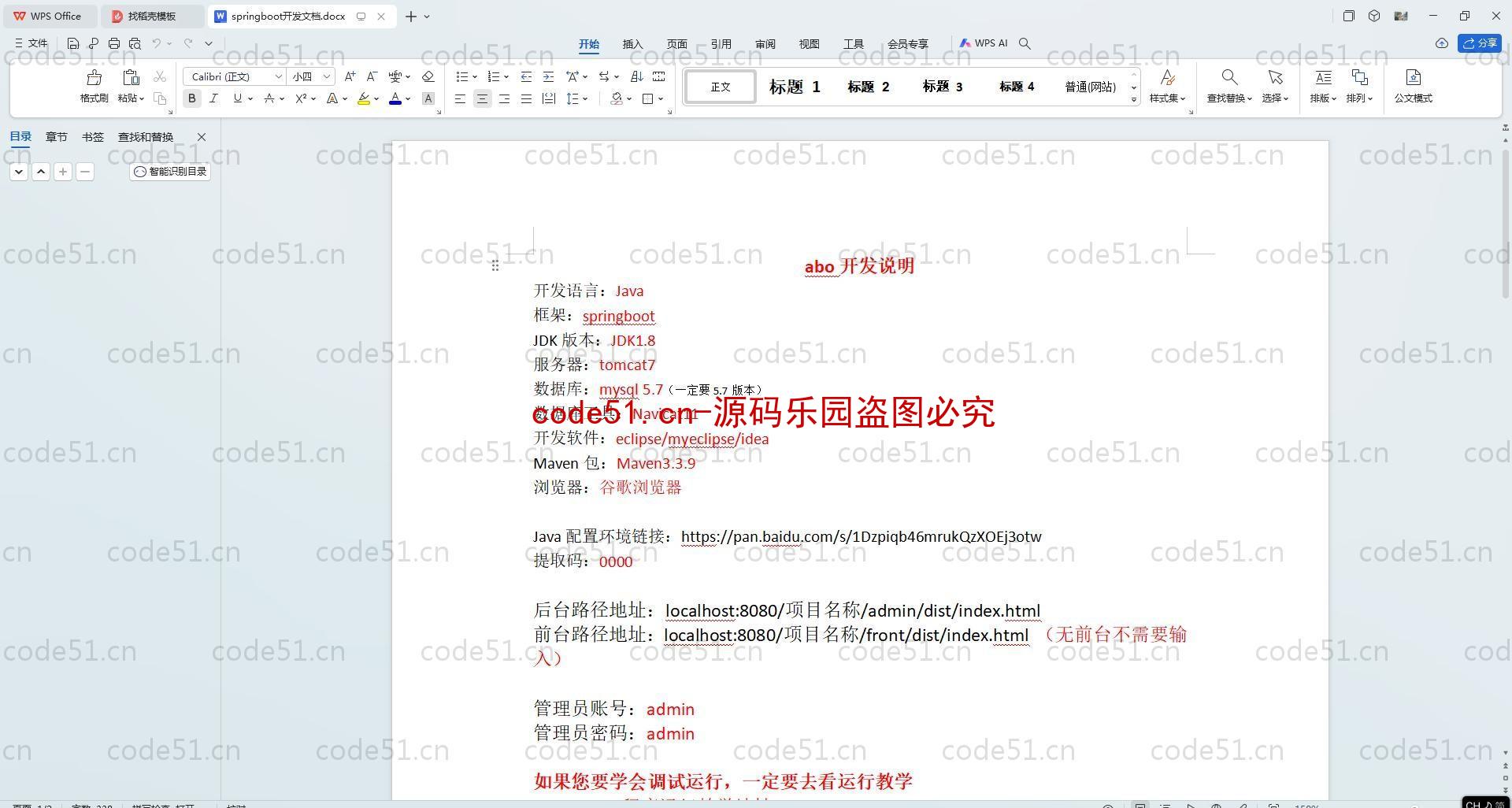Screen dimensions: 1512x808
Task: Open the bullet list dropdown arrow
Action: (475, 76)
